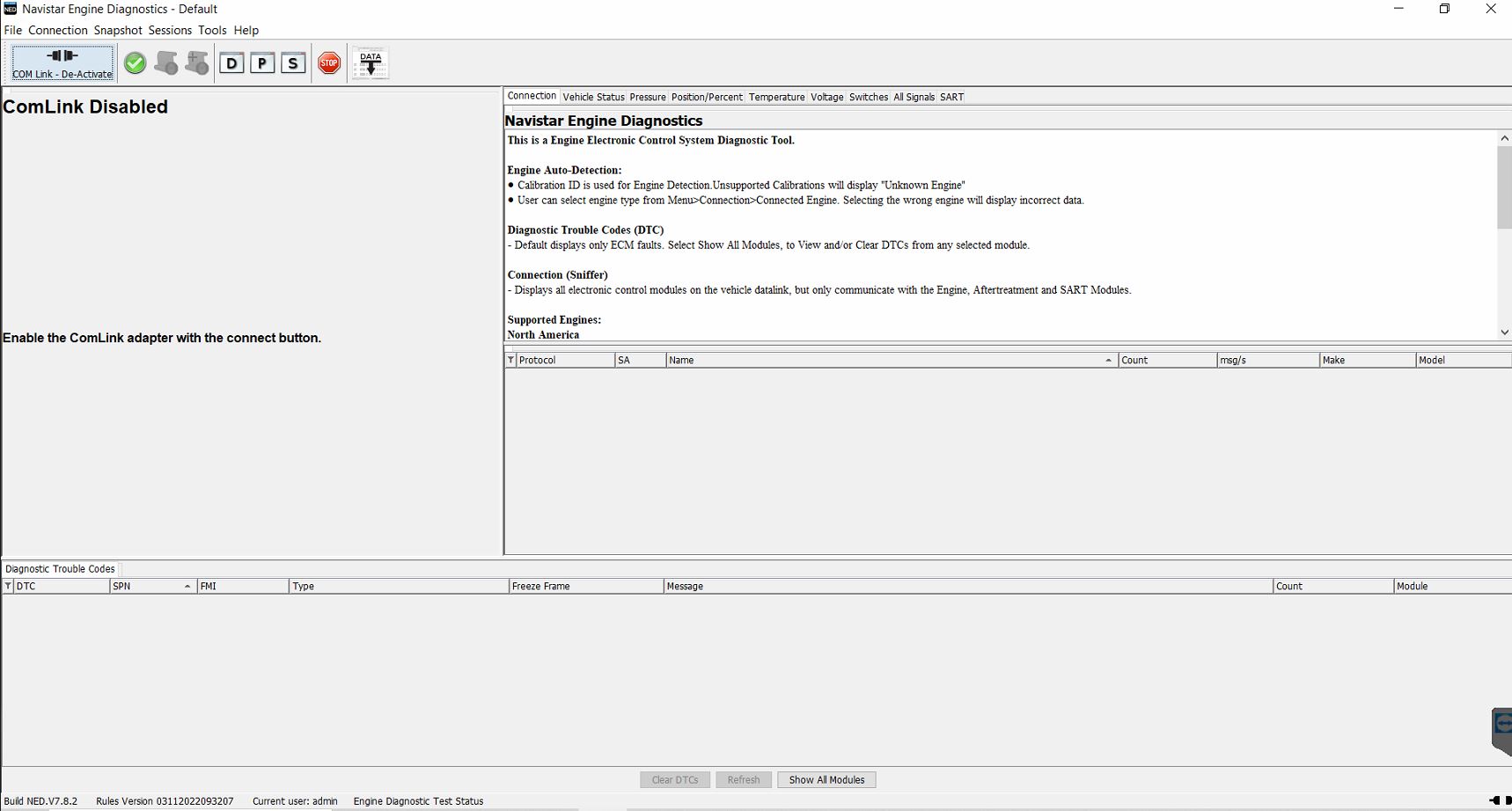1512x811 pixels.
Task: Click the Freeze Frame column header
Action: (x=586, y=586)
